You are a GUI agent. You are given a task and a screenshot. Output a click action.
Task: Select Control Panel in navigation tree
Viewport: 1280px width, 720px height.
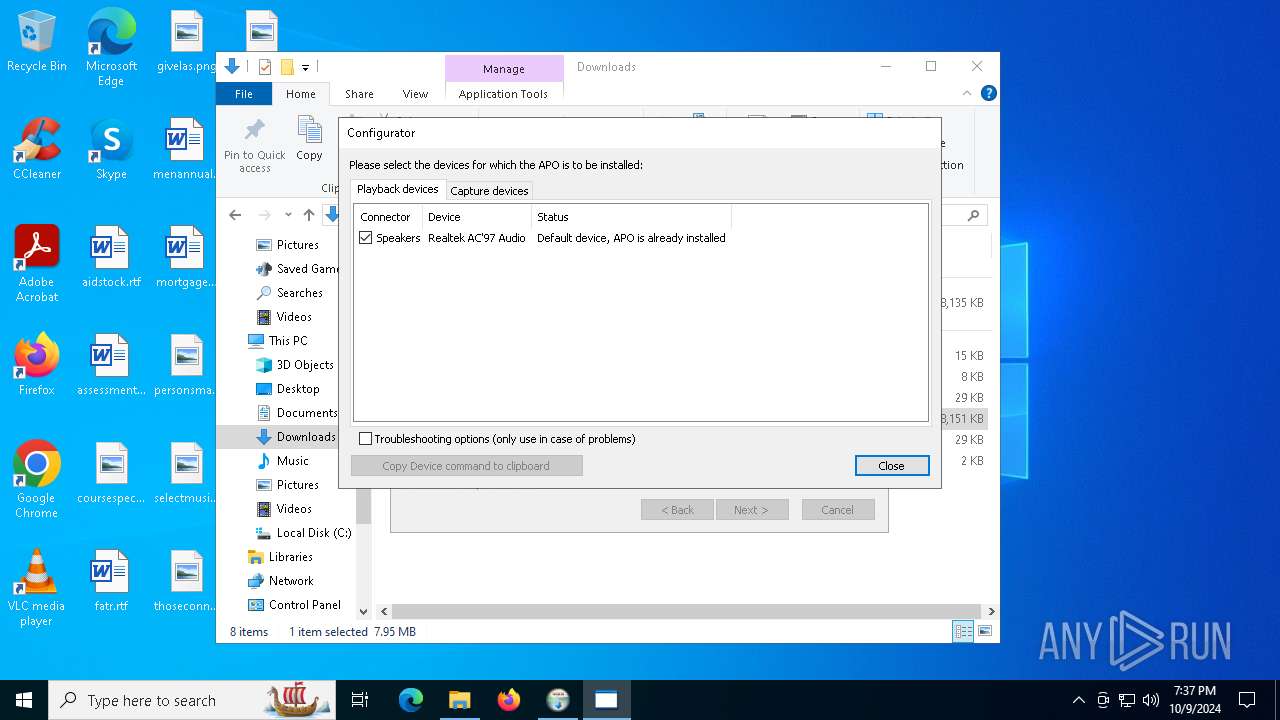click(294, 605)
